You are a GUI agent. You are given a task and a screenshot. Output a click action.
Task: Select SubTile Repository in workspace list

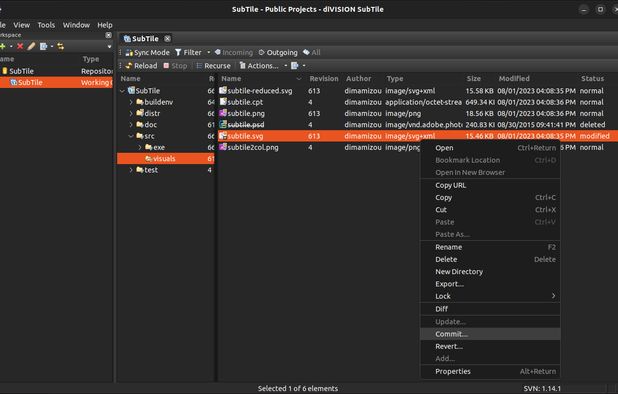56,71
